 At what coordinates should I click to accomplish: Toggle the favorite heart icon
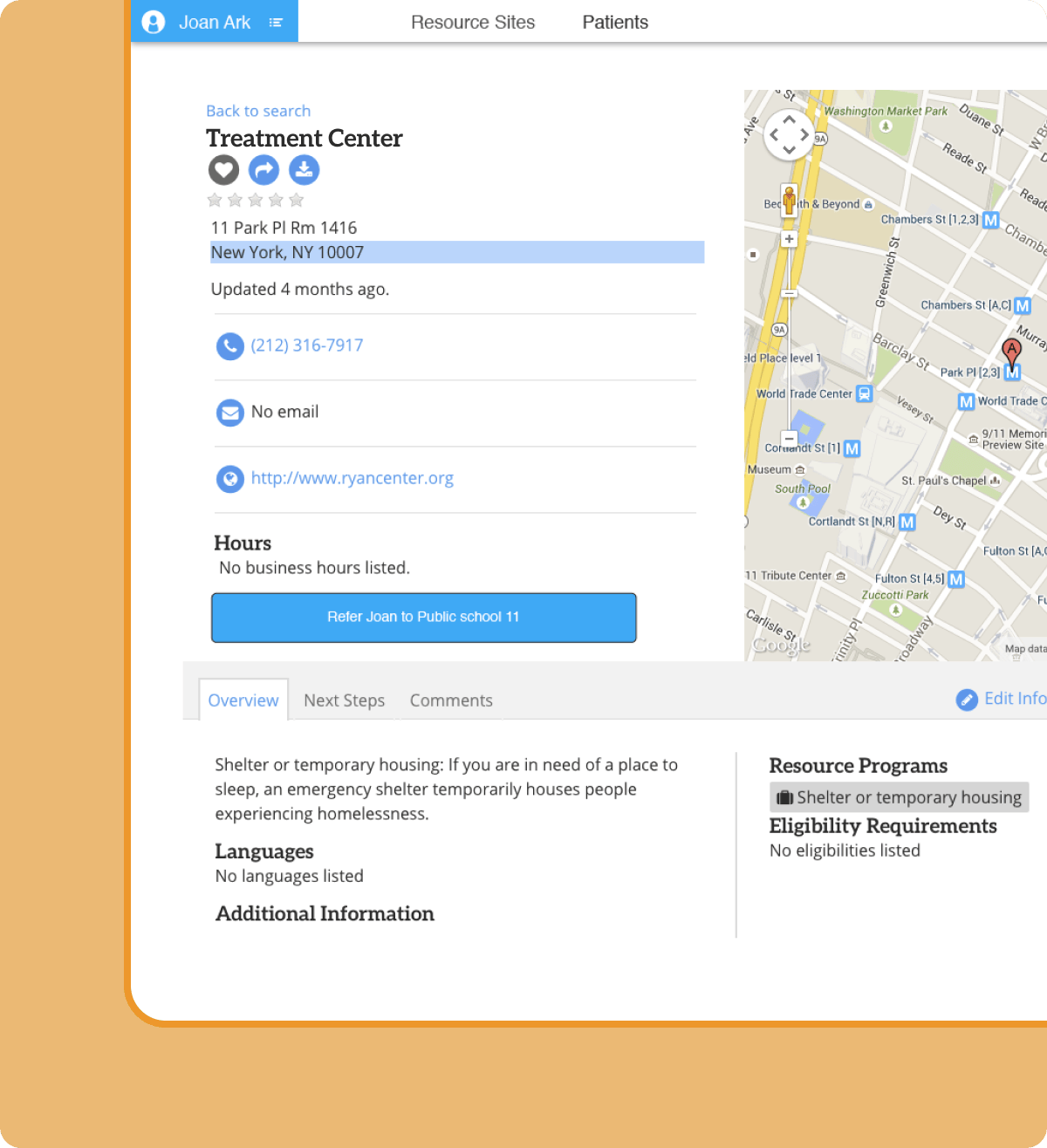(223, 170)
